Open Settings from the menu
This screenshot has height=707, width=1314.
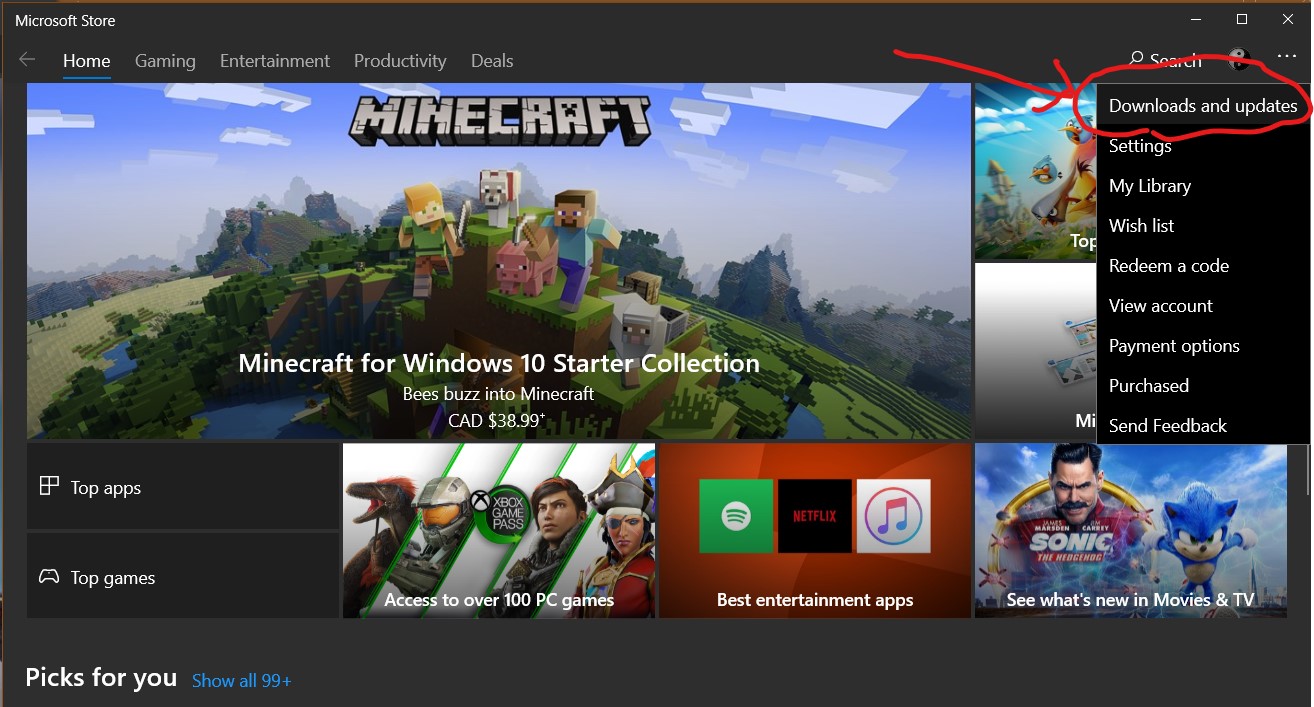tap(1203, 146)
